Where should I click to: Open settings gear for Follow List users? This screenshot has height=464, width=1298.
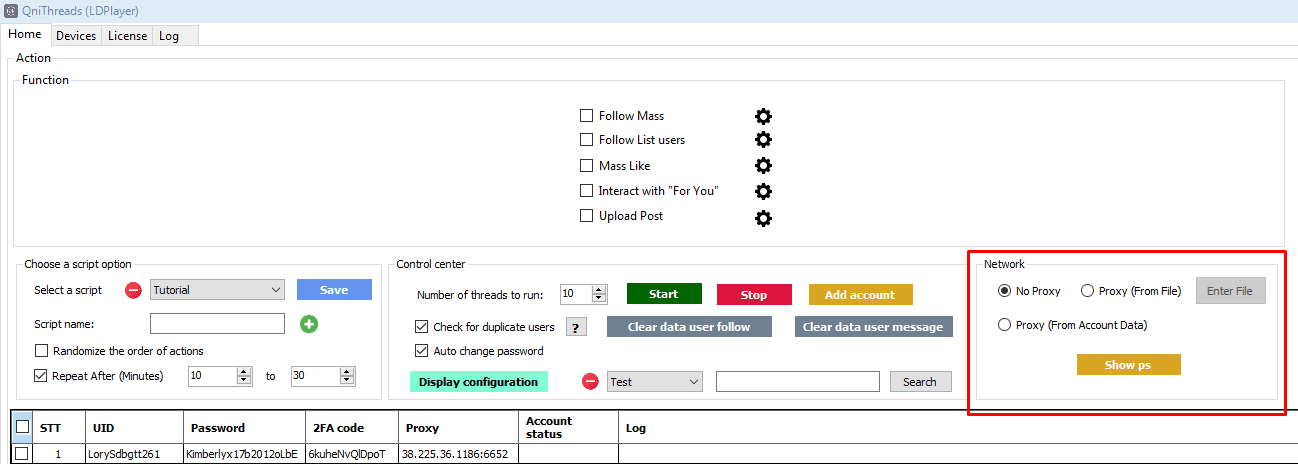point(763,140)
